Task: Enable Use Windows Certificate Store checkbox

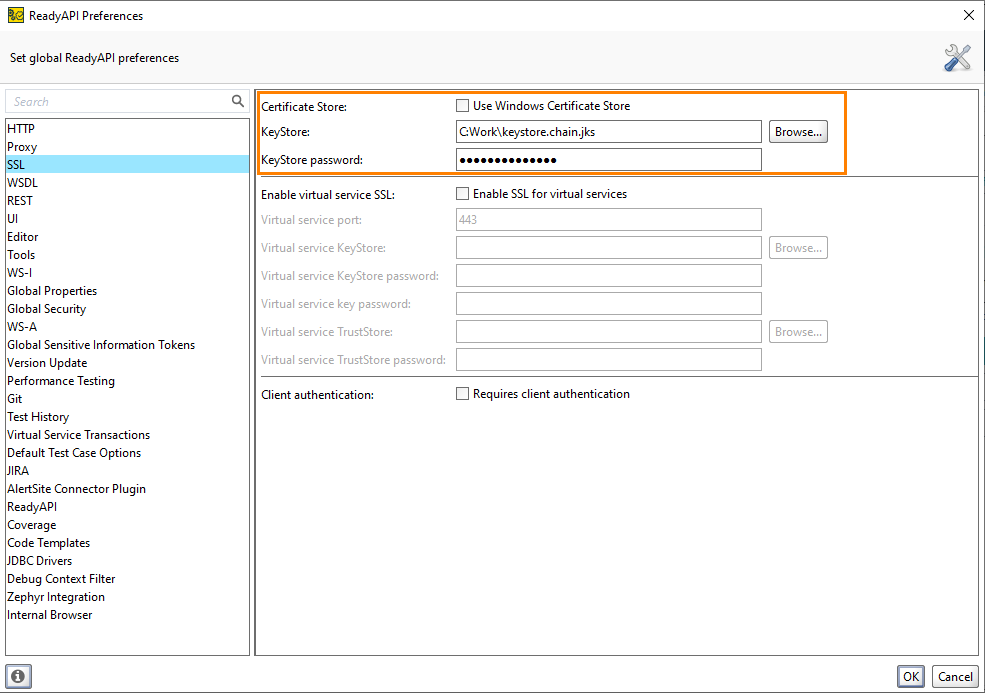Action: pos(462,106)
